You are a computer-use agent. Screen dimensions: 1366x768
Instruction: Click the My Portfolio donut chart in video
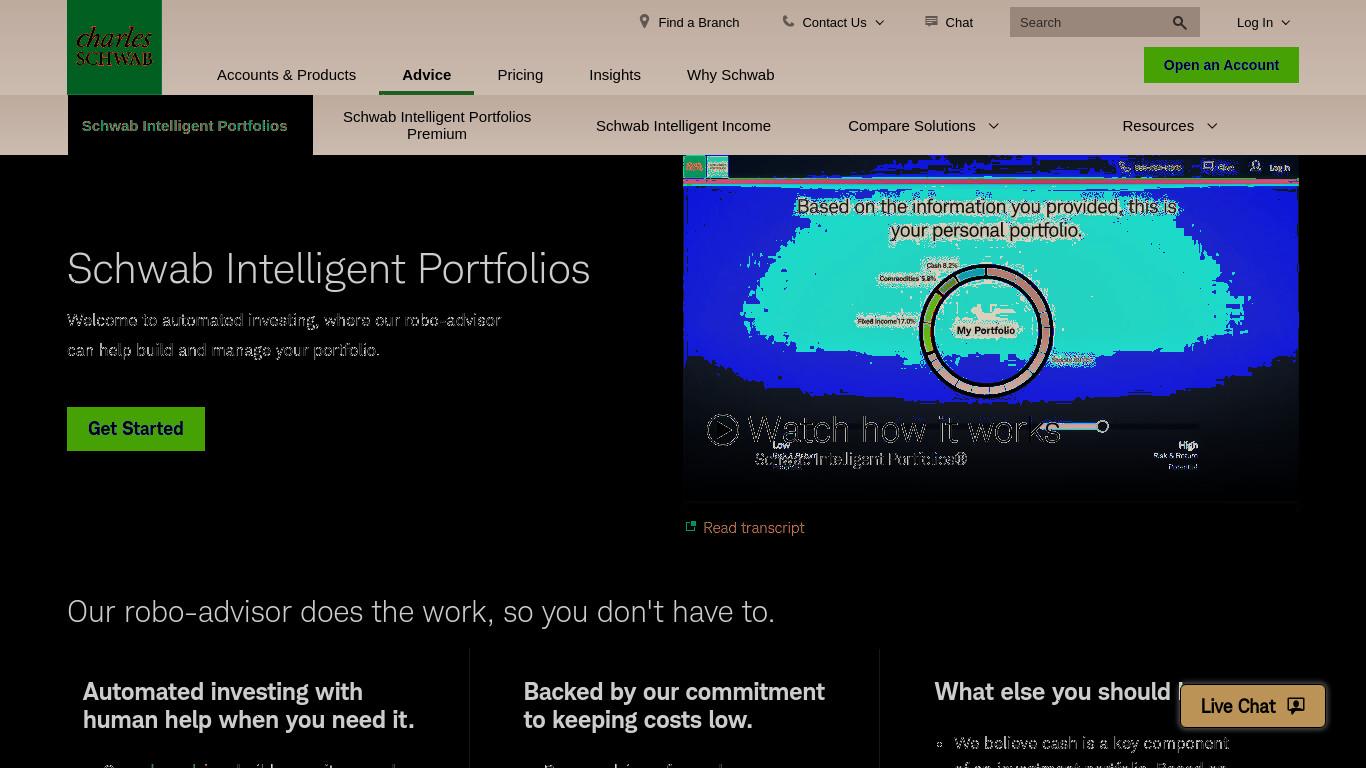(986, 330)
